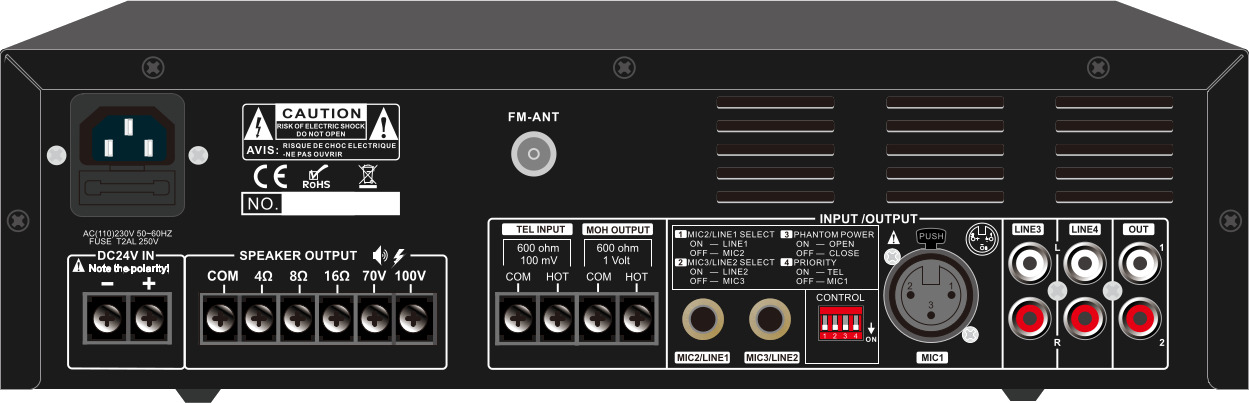
Task: Click the white OUT 1 RCA jack
Action: point(1140,265)
